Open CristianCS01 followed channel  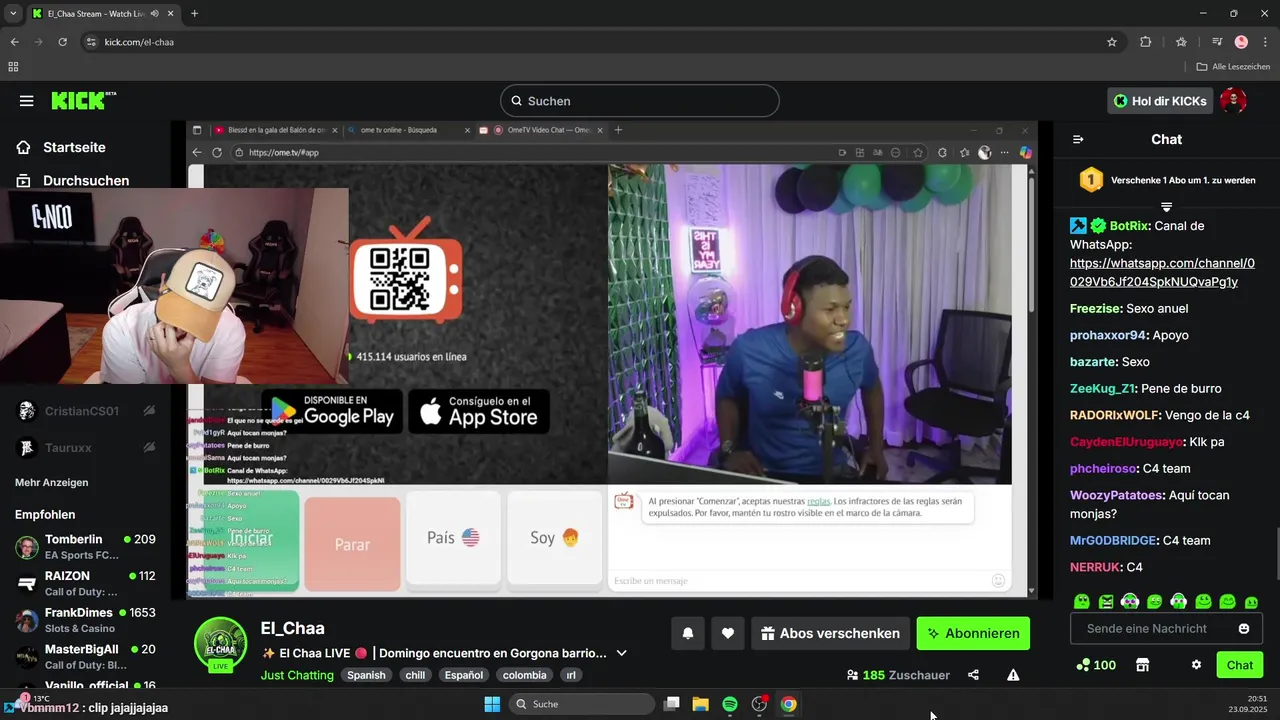87,411
